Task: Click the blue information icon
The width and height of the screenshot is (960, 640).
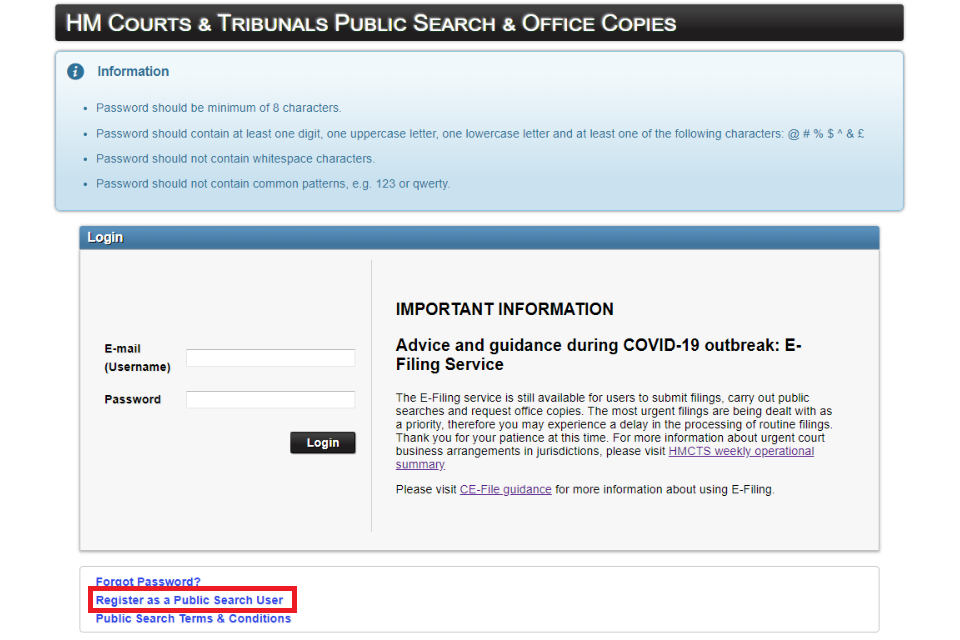Action: pyautogui.click(x=75, y=72)
